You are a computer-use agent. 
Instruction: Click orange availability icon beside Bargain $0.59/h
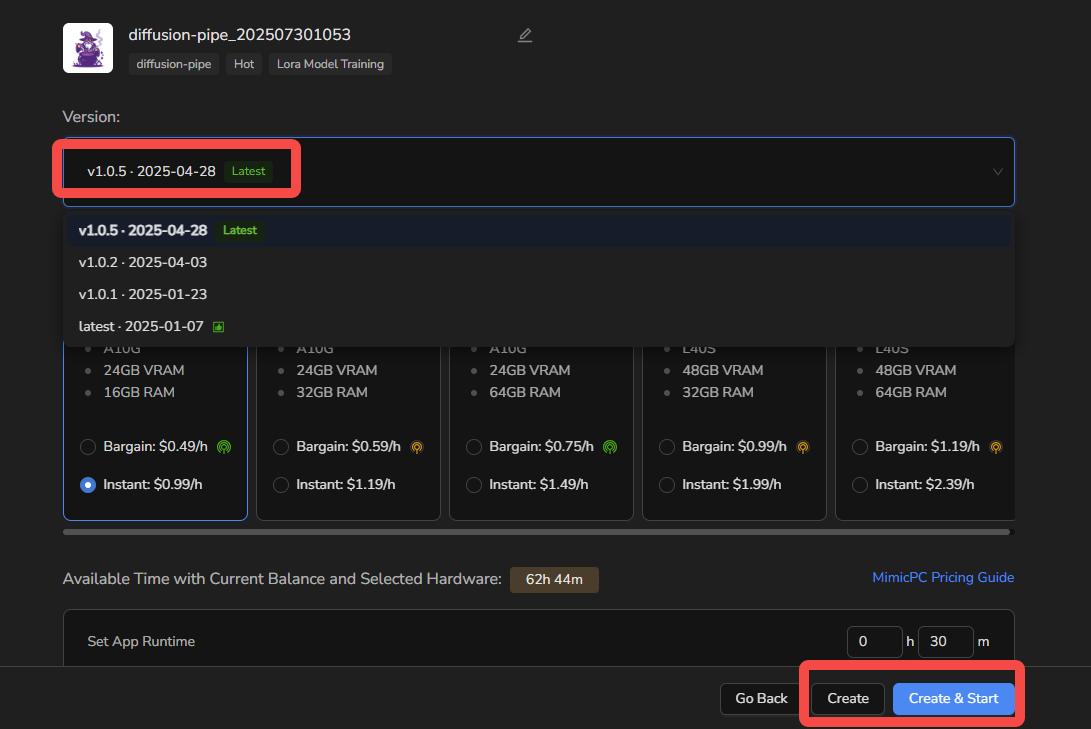417,447
